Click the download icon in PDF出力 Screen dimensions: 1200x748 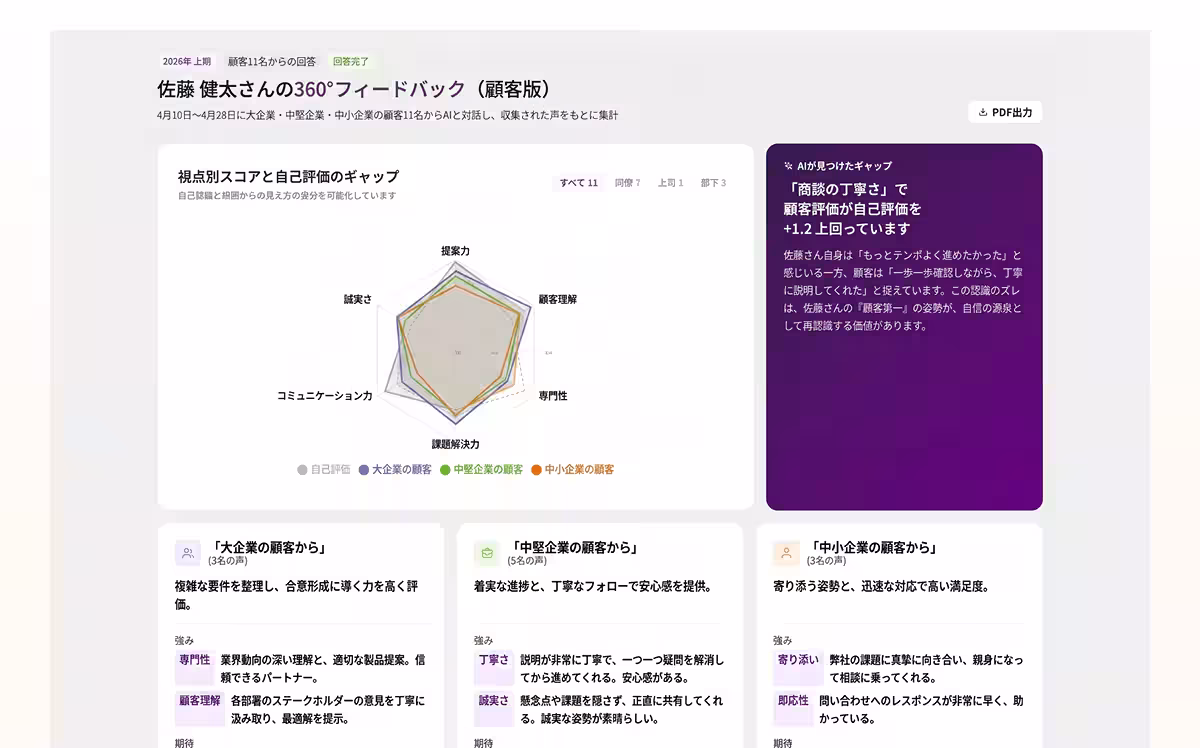983,113
